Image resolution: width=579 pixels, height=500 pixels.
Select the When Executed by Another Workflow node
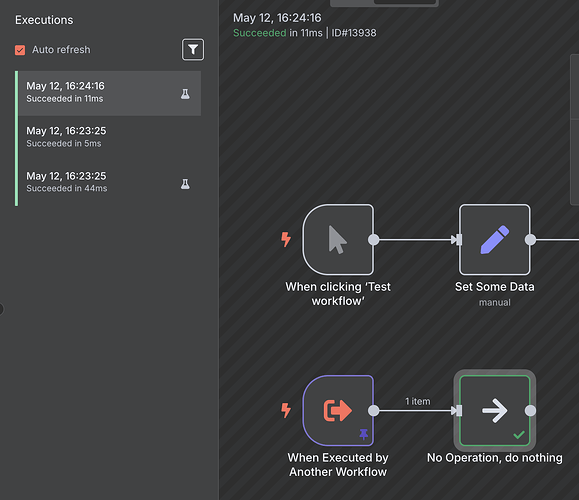[338, 410]
